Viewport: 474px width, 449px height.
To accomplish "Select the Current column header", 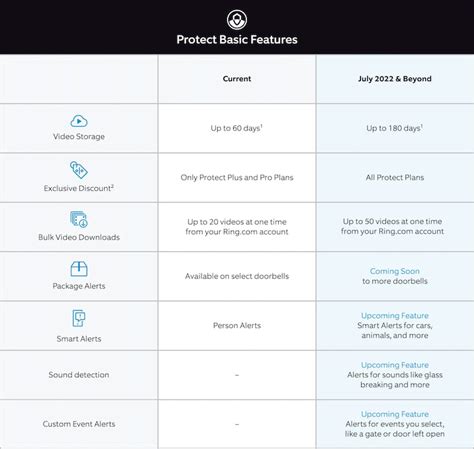I will point(237,79).
